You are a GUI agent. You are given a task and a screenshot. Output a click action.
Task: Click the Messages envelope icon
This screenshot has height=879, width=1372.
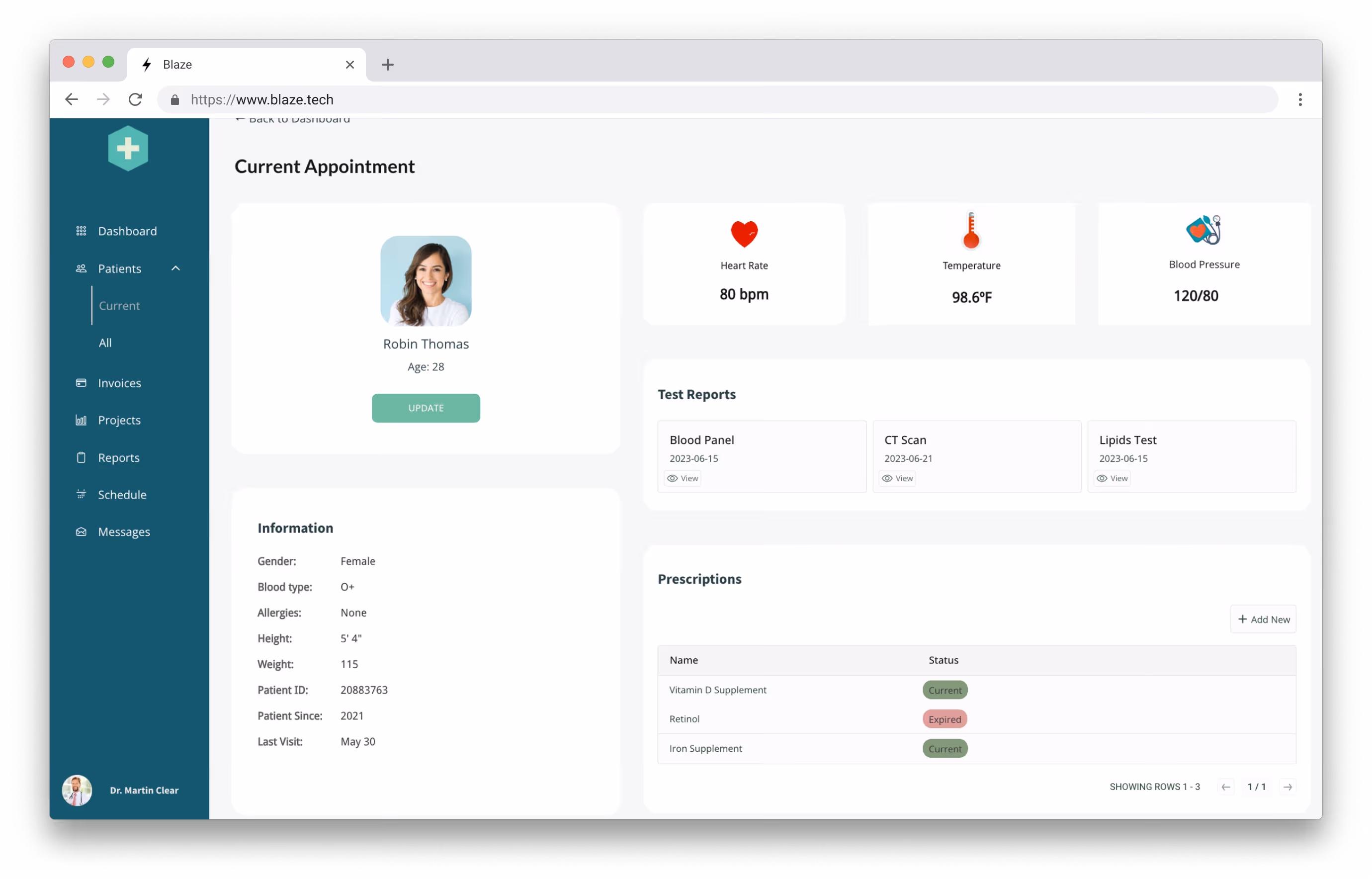81,532
